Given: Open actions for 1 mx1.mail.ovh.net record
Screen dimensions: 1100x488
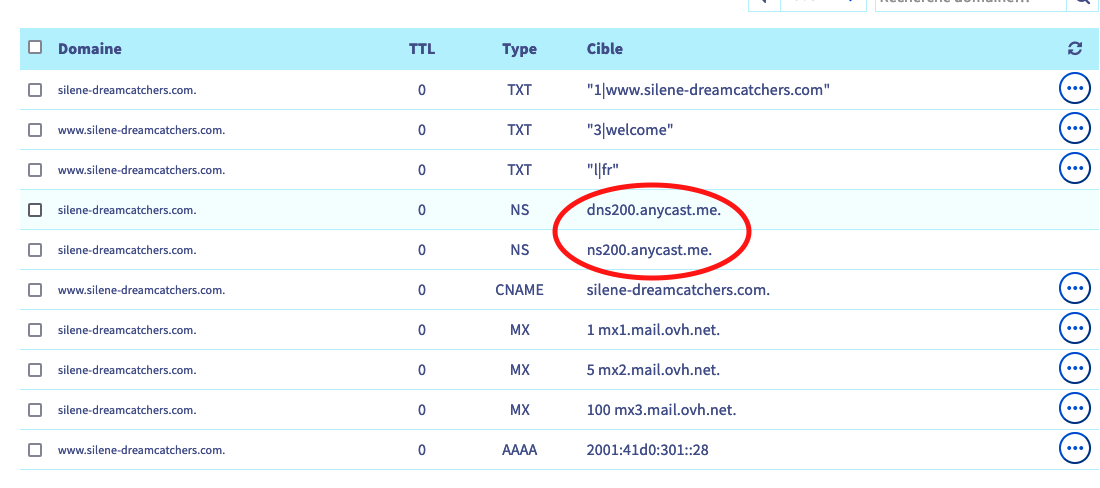Looking at the screenshot, I should click(x=1074, y=329).
